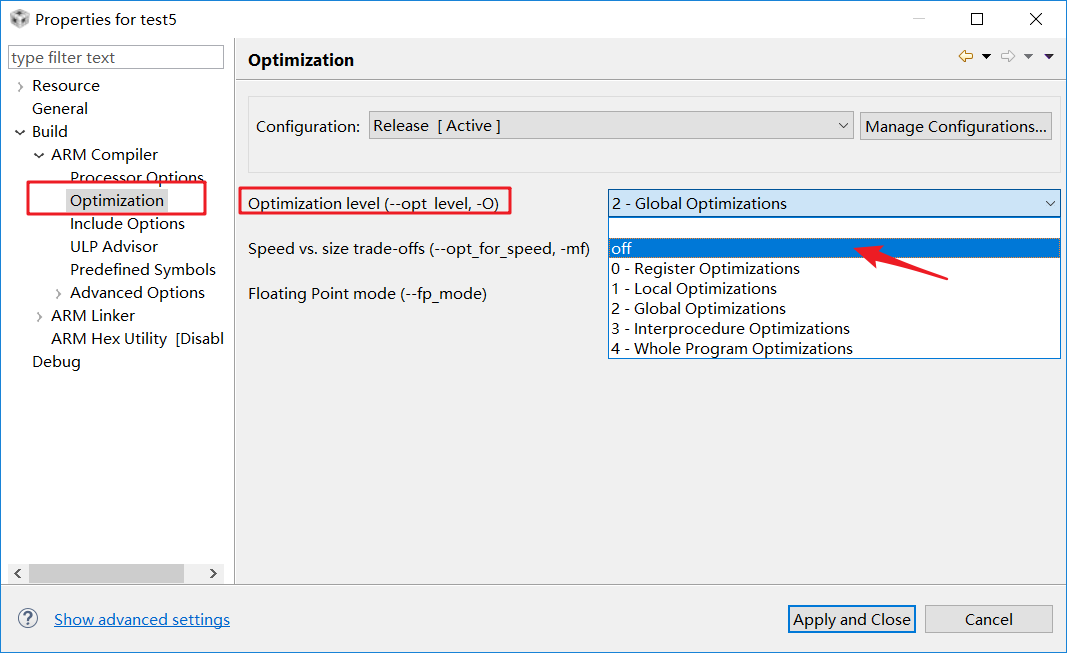The width and height of the screenshot is (1067, 653).
Task: Open the back history dropdown arrow
Action: 986,57
